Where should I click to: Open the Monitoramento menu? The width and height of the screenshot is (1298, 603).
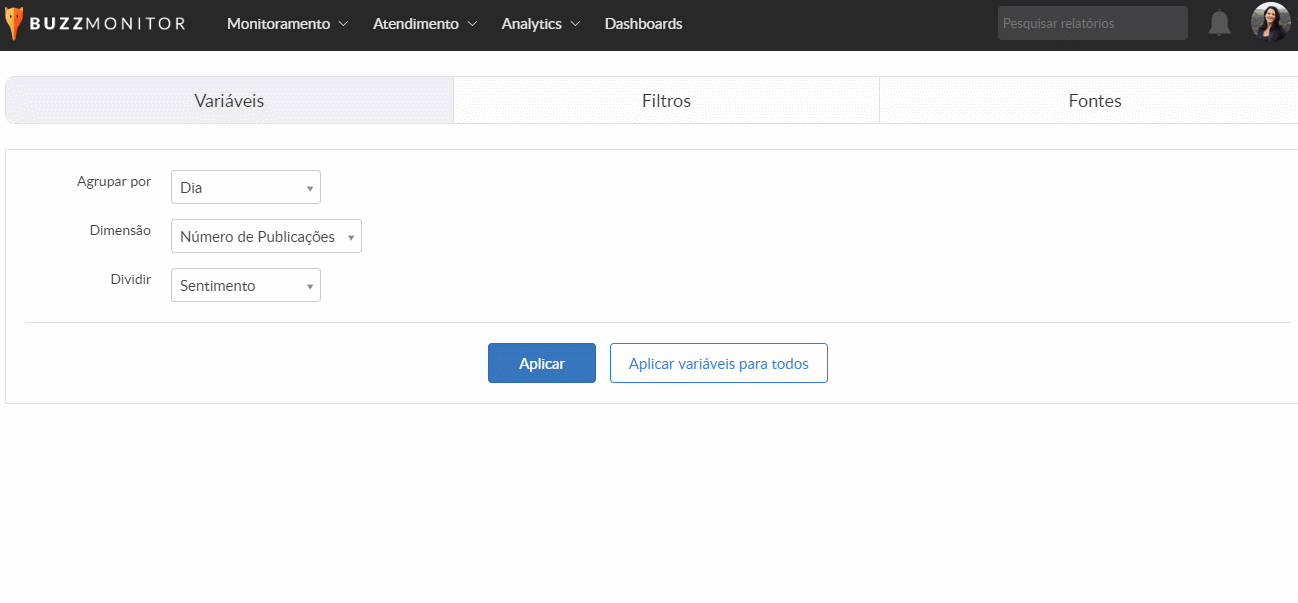pyautogui.click(x=278, y=24)
